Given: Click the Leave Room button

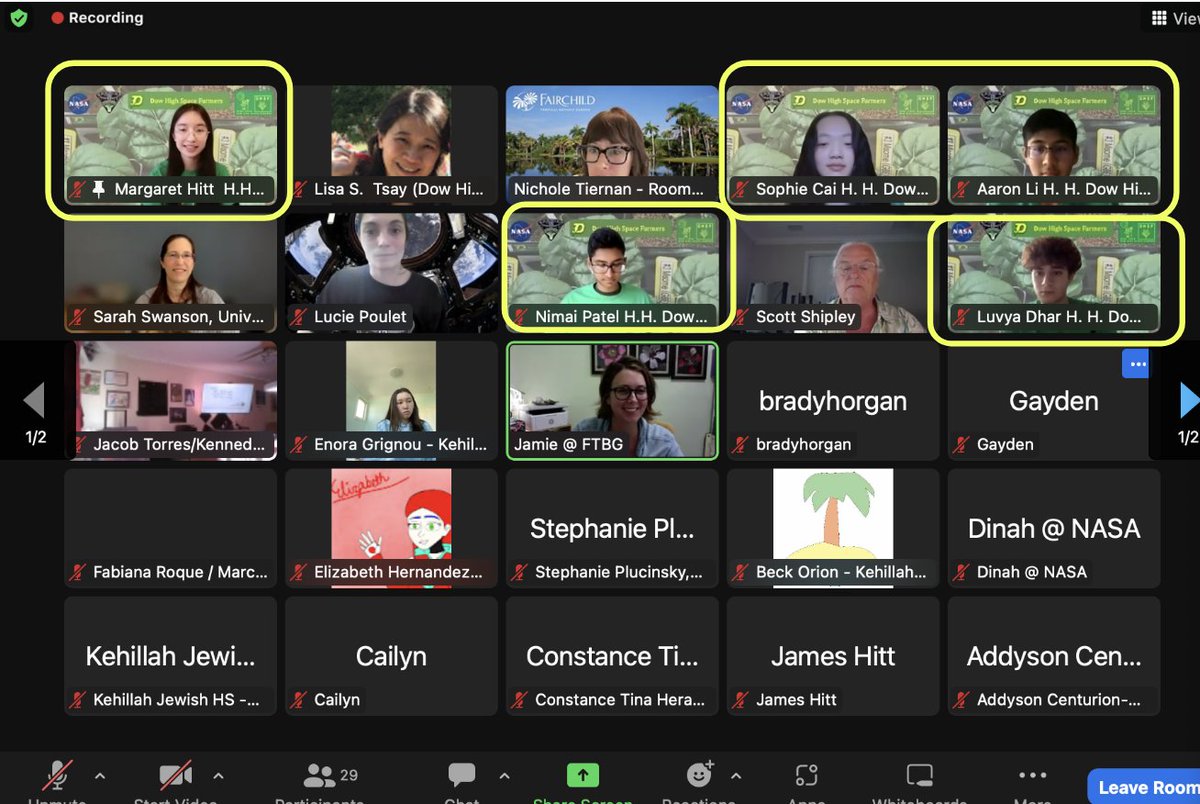Looking at the screenshot, I should (x=1144, y=788).
